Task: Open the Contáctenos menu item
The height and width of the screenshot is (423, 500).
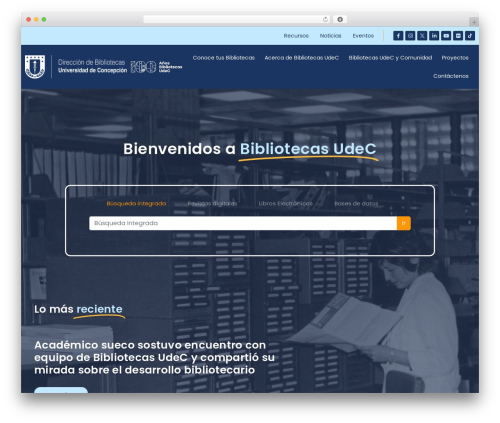Action: coord(451,76)
